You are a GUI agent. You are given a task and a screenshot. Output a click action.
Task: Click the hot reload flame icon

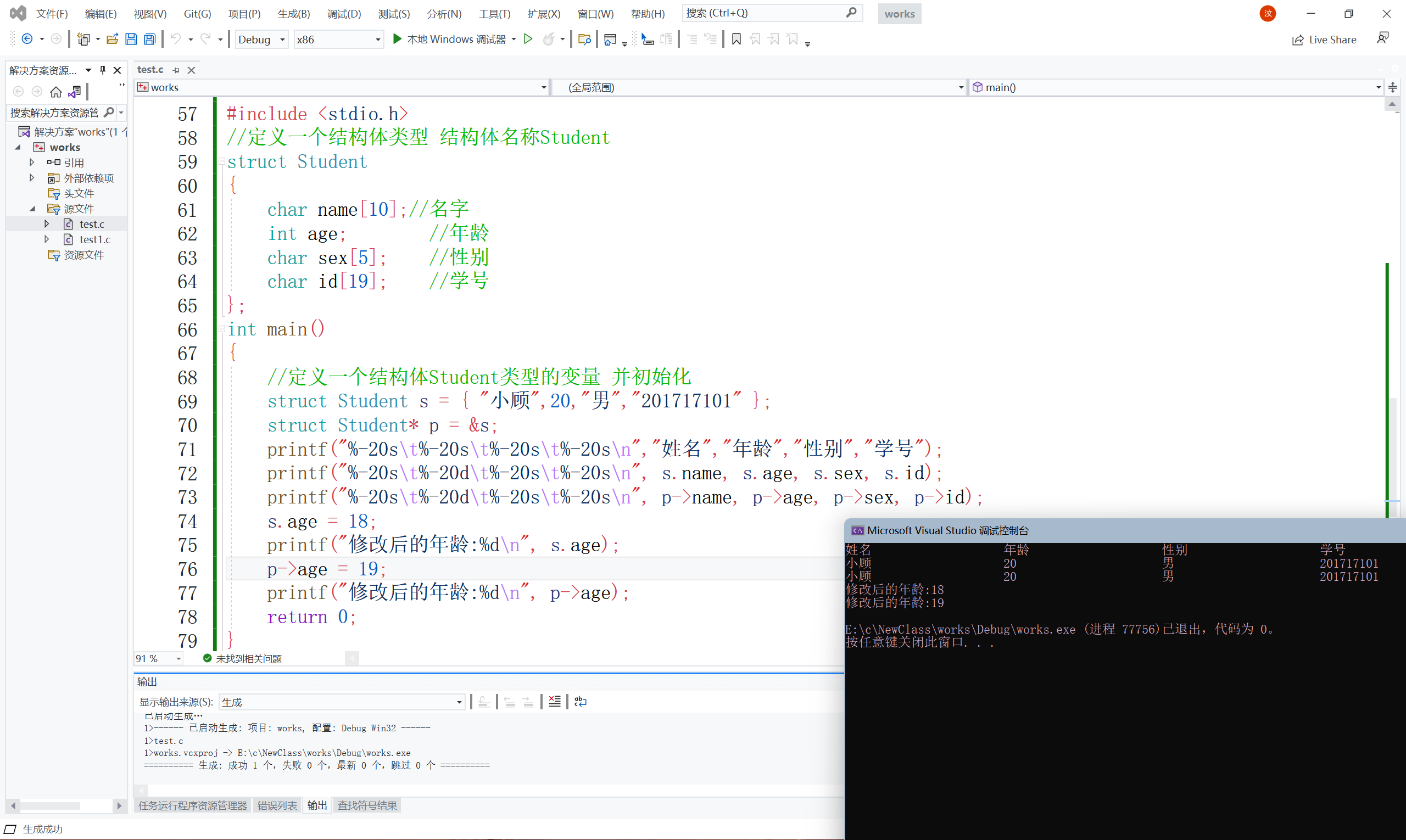click(548, 39)
